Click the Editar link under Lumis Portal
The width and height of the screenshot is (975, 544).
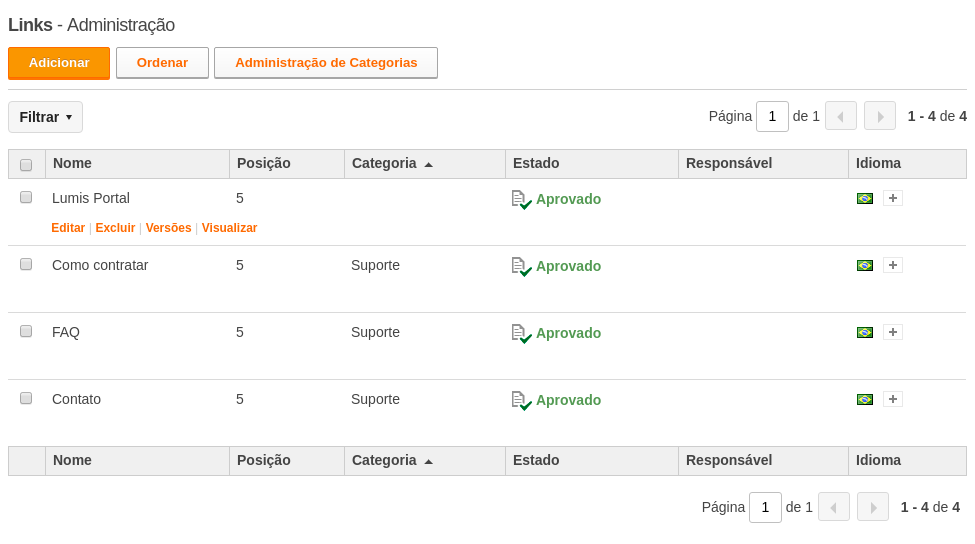pos(68,228)
